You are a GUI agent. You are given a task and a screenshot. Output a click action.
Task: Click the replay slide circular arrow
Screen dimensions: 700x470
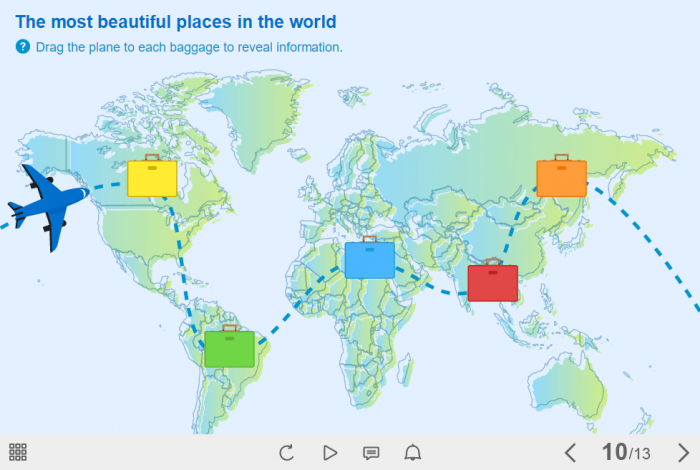287,452
